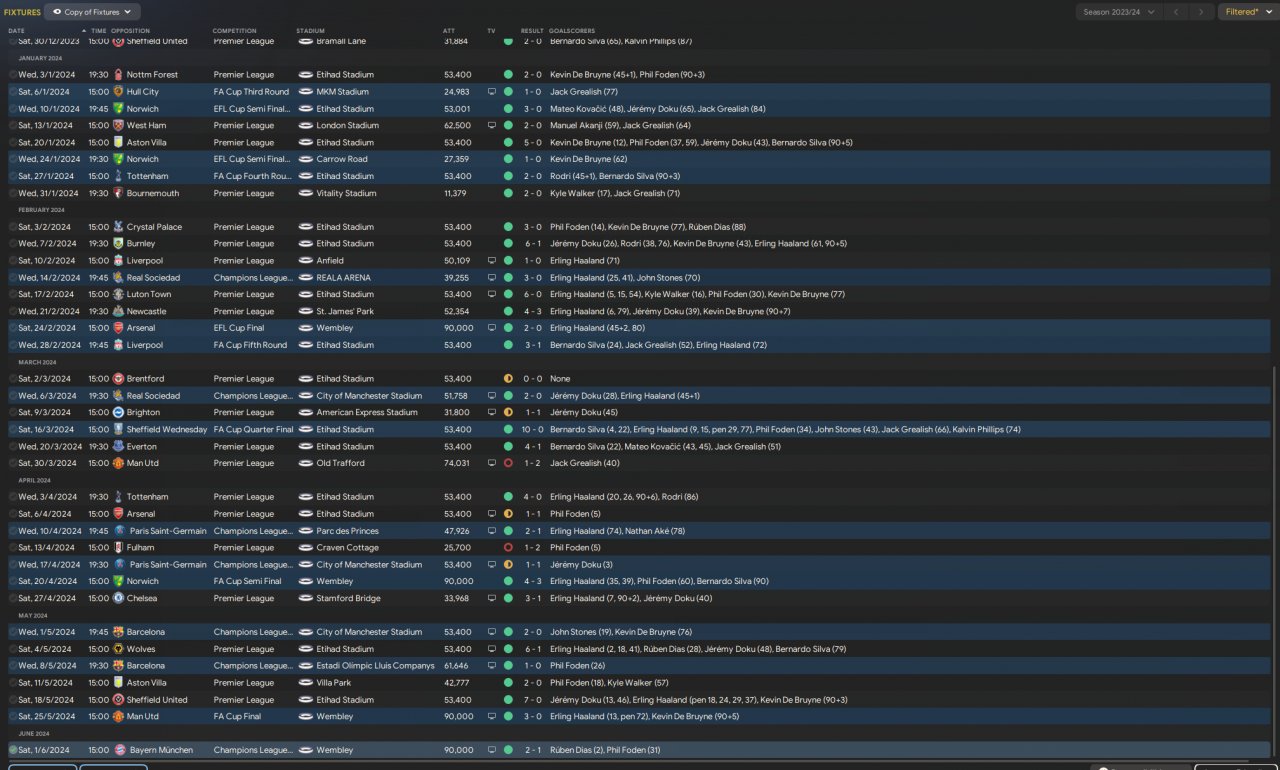This screenshot has width=1280, height=770.
Task: Open the Season 2023/24 dropdown
Action: 1118,12
